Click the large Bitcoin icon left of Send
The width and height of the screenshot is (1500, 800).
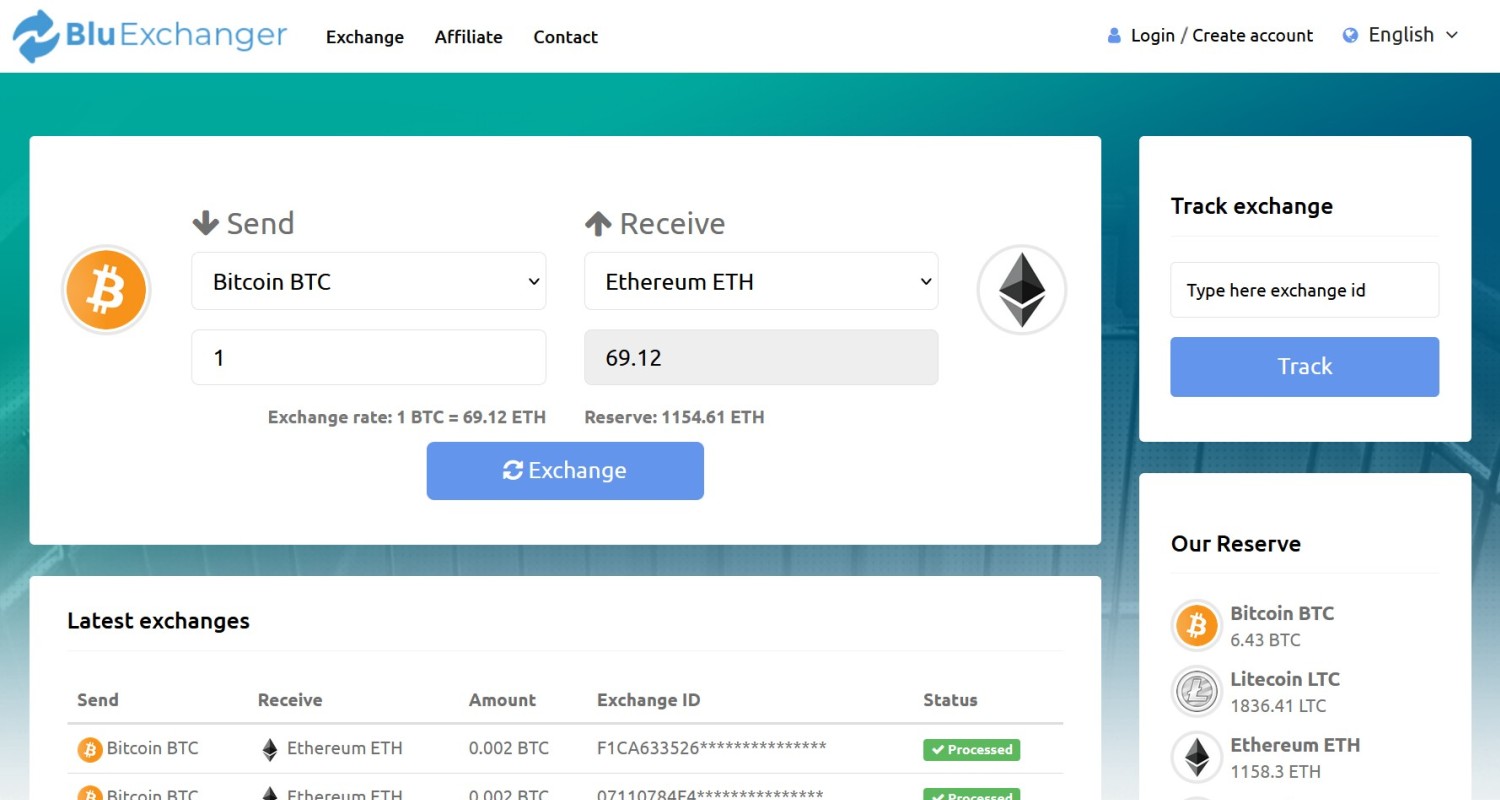(106, 290)
